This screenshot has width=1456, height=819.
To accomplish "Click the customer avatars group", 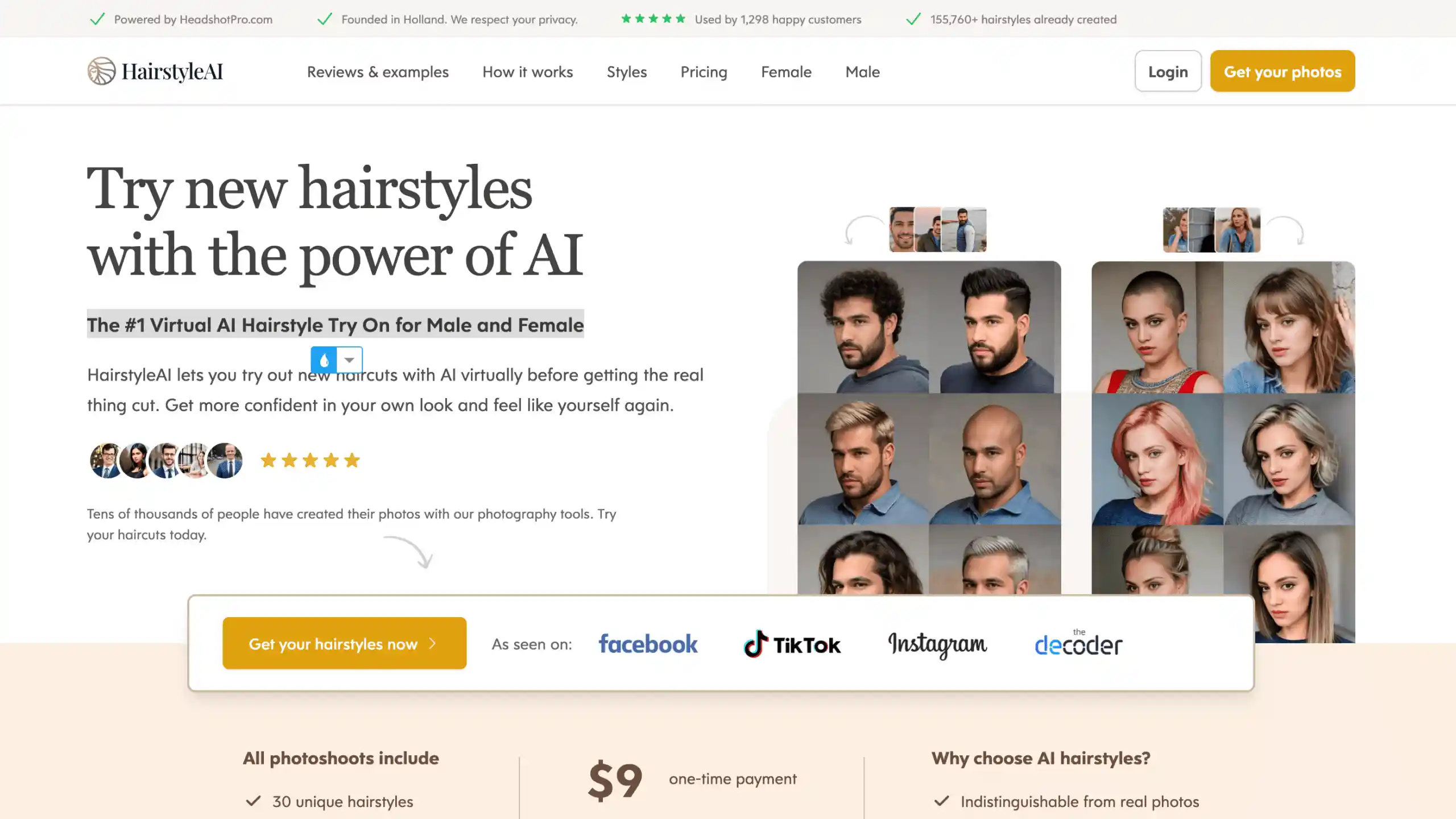I will click(166, 460).
